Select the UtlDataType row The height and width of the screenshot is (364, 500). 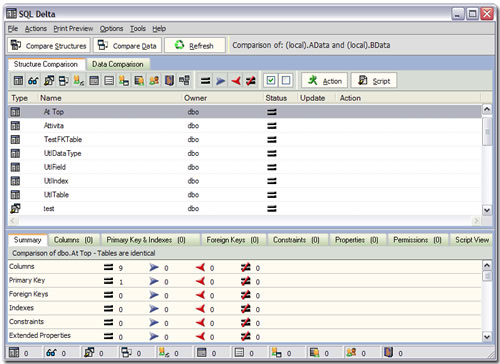(245, 153)
